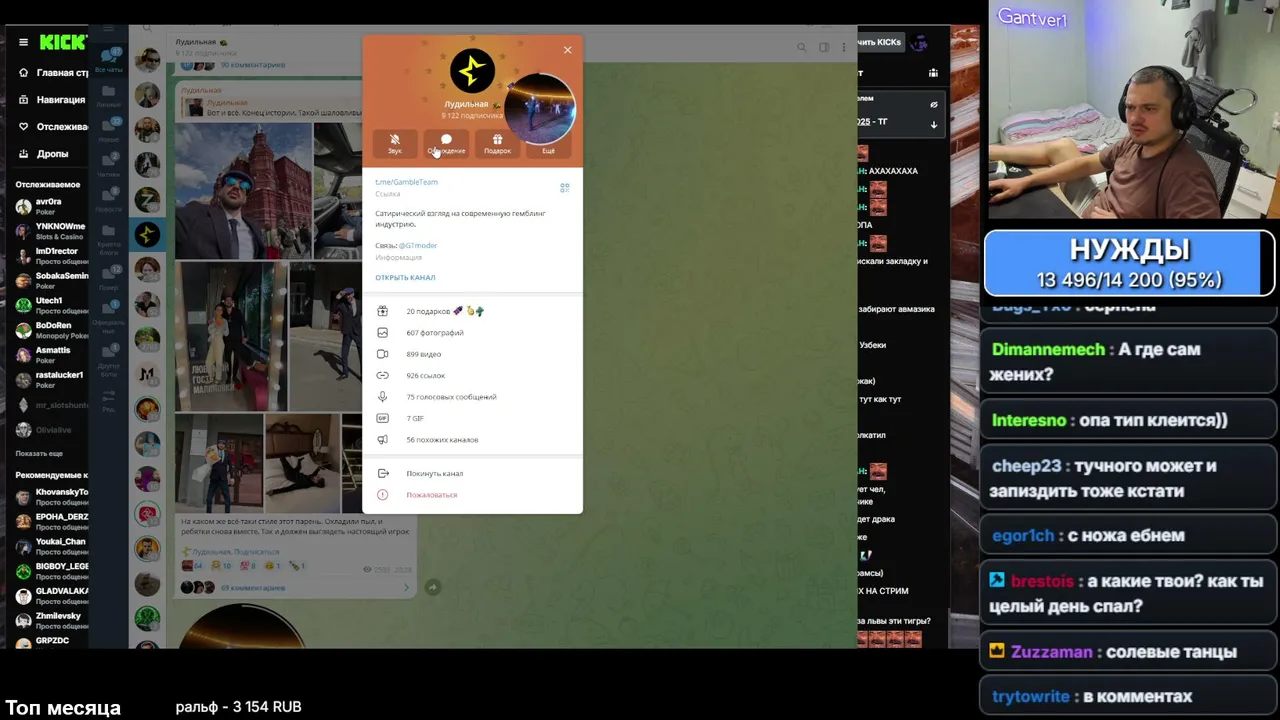Open the Z avatar chat in list

coord(147,200)
